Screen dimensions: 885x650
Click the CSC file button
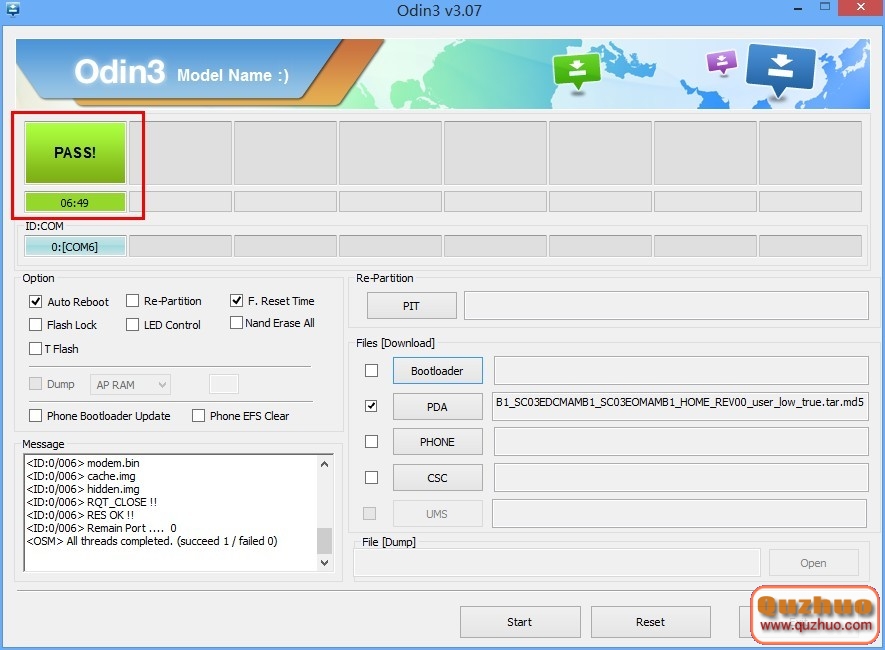(437, 478)
